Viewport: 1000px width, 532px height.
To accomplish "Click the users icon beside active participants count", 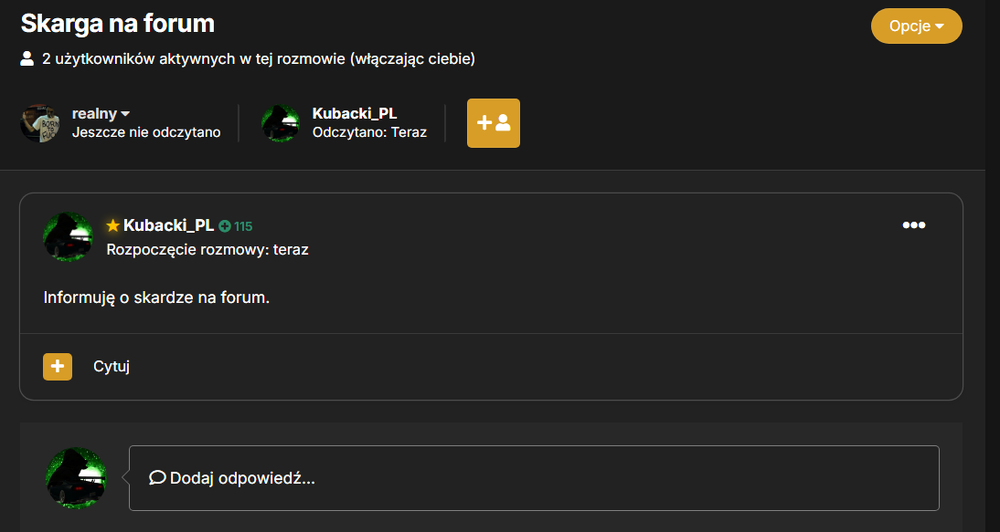I will pyautogui.click(x=27, y=59).
